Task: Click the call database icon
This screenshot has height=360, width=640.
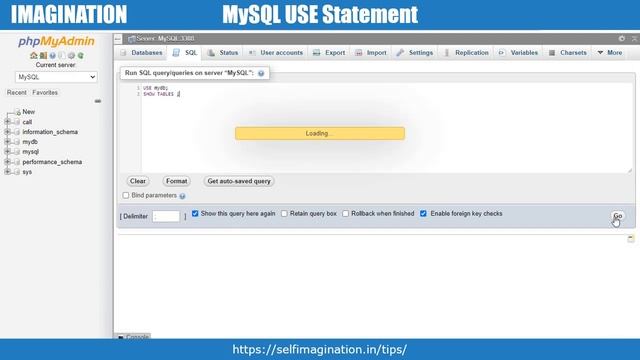Action: coord(17,122)
